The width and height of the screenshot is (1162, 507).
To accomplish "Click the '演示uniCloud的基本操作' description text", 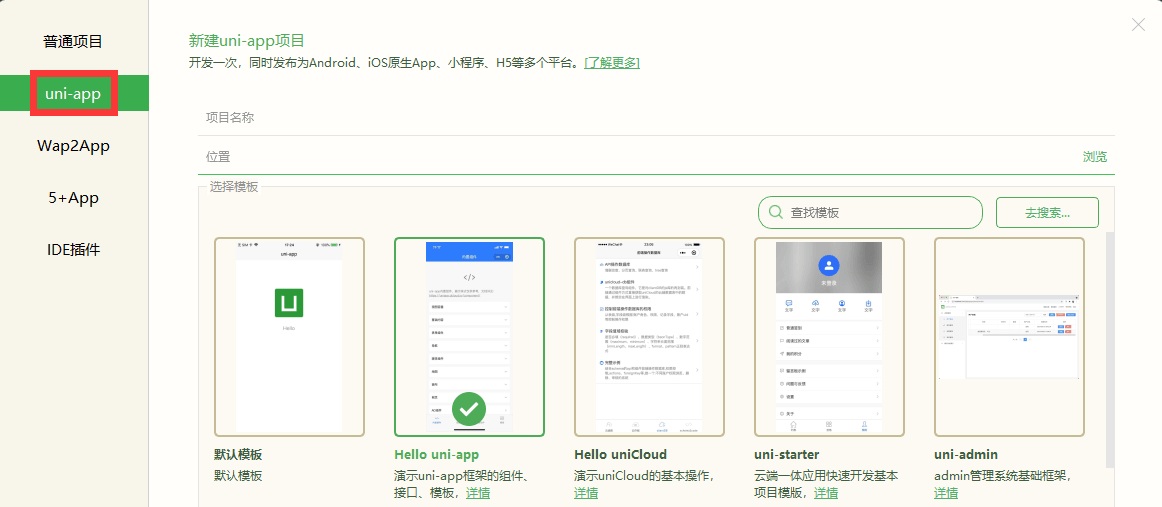I will pyautogui.click(x=645, y=475).
